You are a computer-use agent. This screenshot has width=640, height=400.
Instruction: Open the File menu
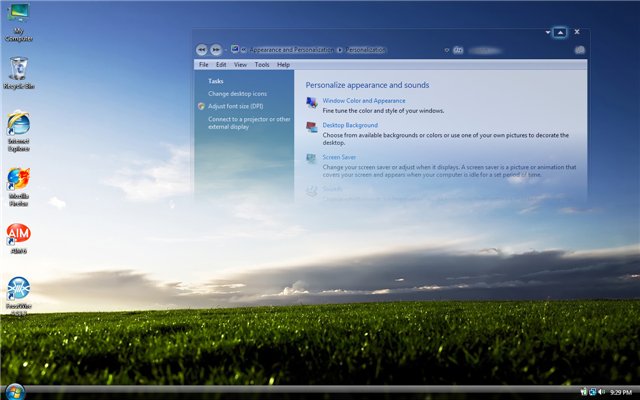click(204, 65)
